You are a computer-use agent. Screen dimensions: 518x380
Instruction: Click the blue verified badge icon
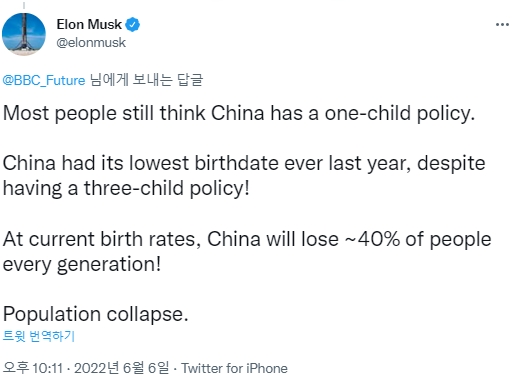pyautogui.click(x=133, y=24)
